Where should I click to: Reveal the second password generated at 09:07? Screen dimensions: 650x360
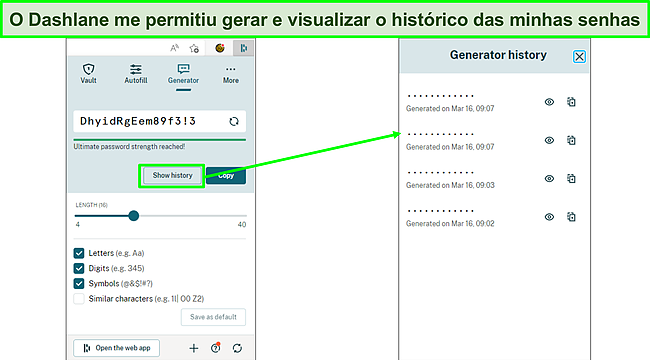tap(549, 140)
